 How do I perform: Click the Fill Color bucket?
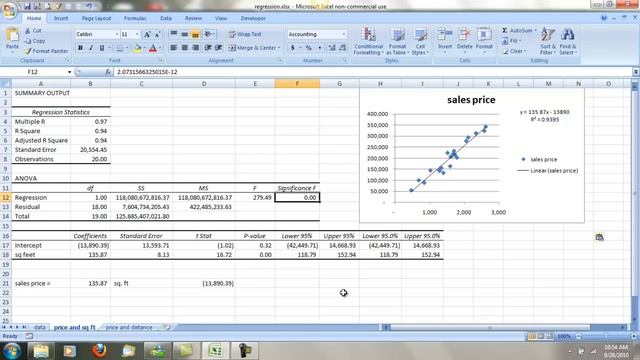coord(138,48)
